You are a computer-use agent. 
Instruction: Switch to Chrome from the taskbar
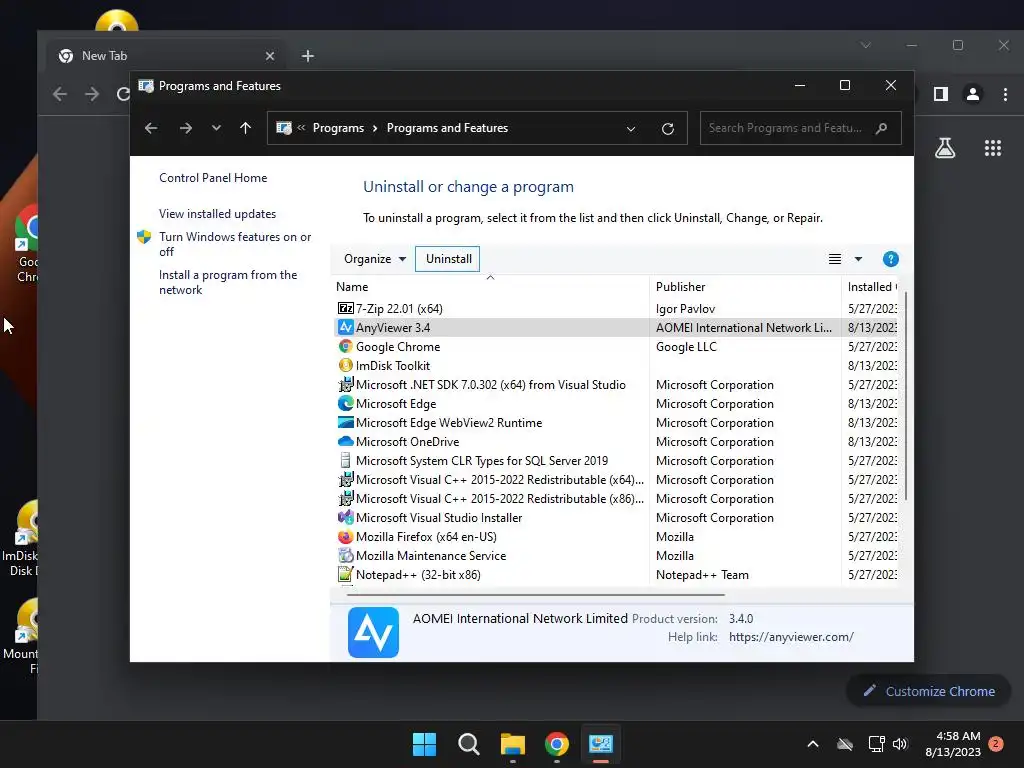556,744
